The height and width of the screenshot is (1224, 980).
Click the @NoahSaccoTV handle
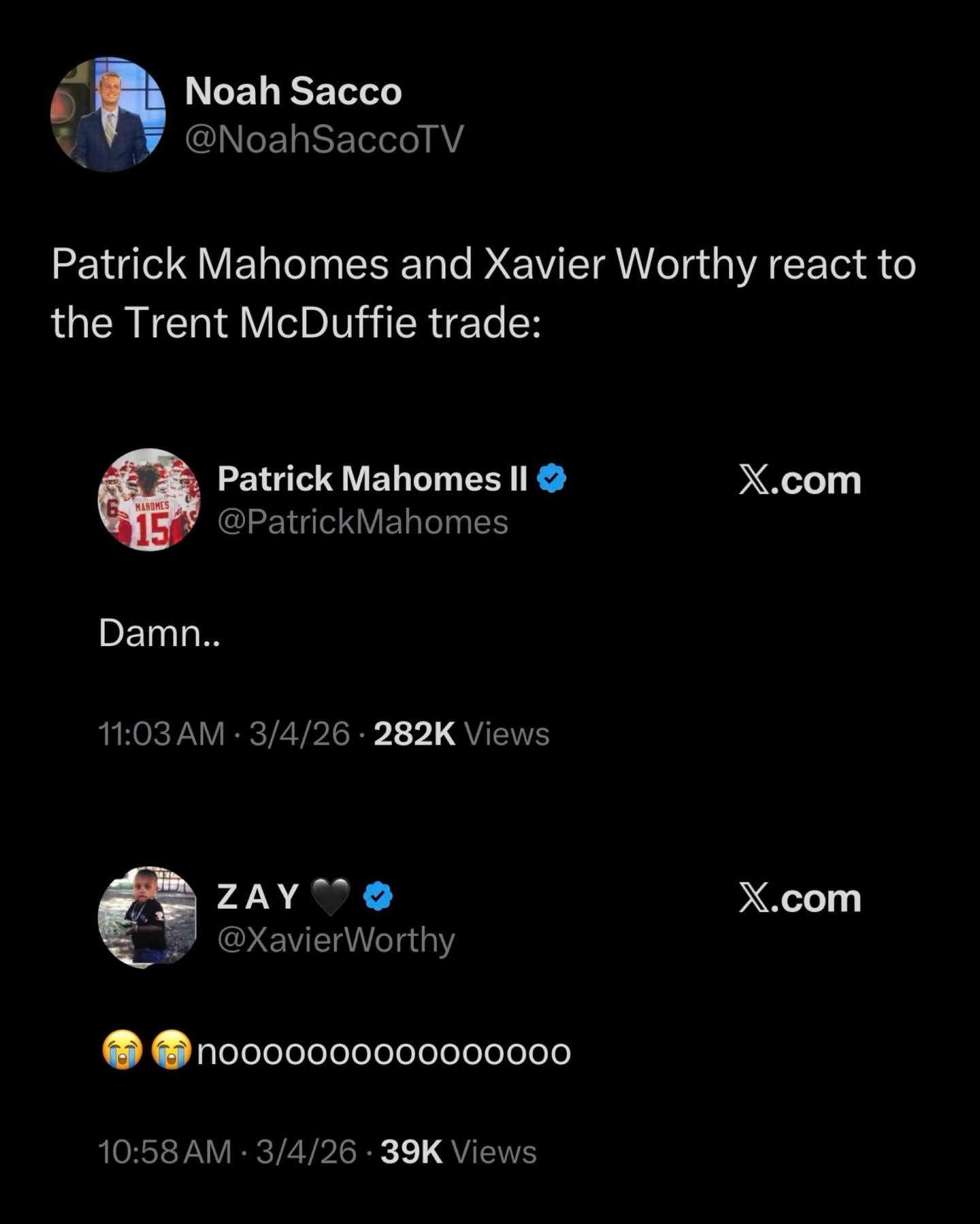coord(324,139)
